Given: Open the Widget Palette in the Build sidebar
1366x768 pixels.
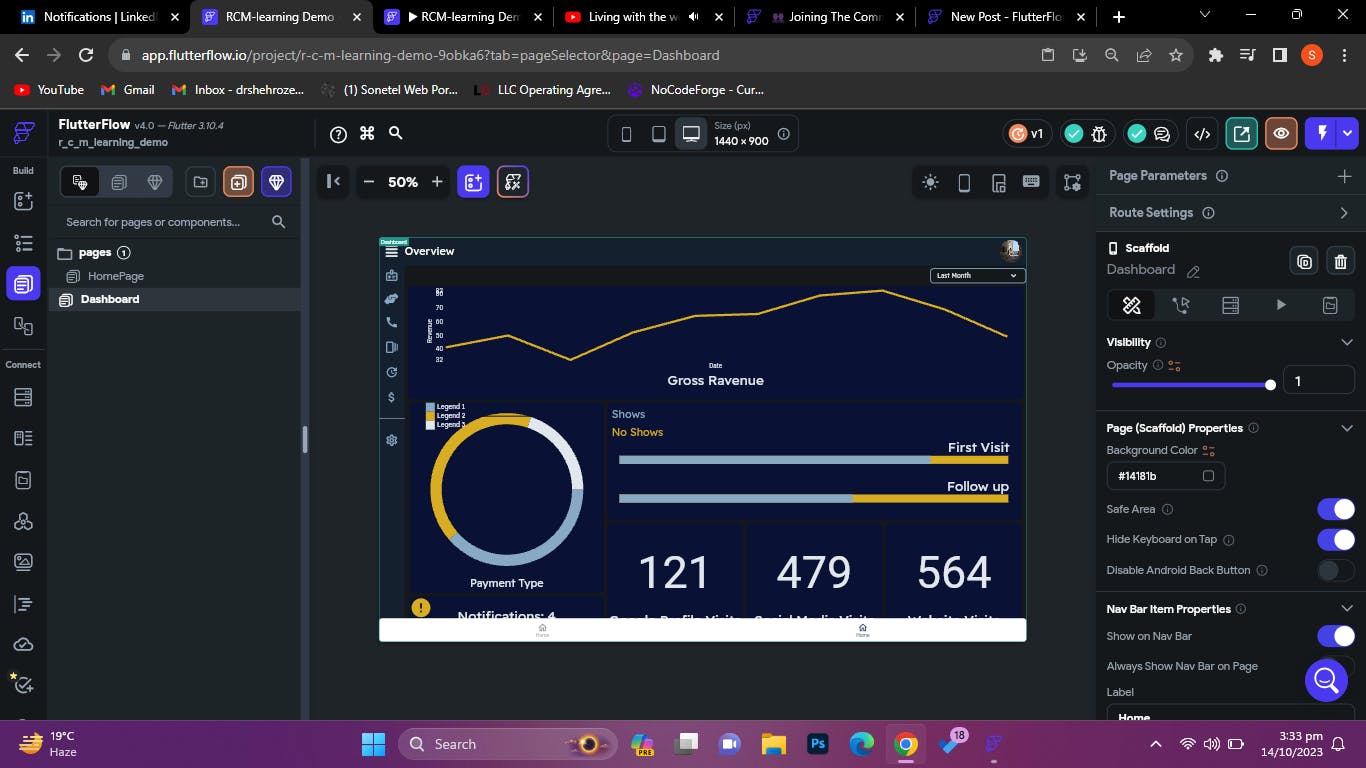Looking at the screenshot, I should (23, 201).
